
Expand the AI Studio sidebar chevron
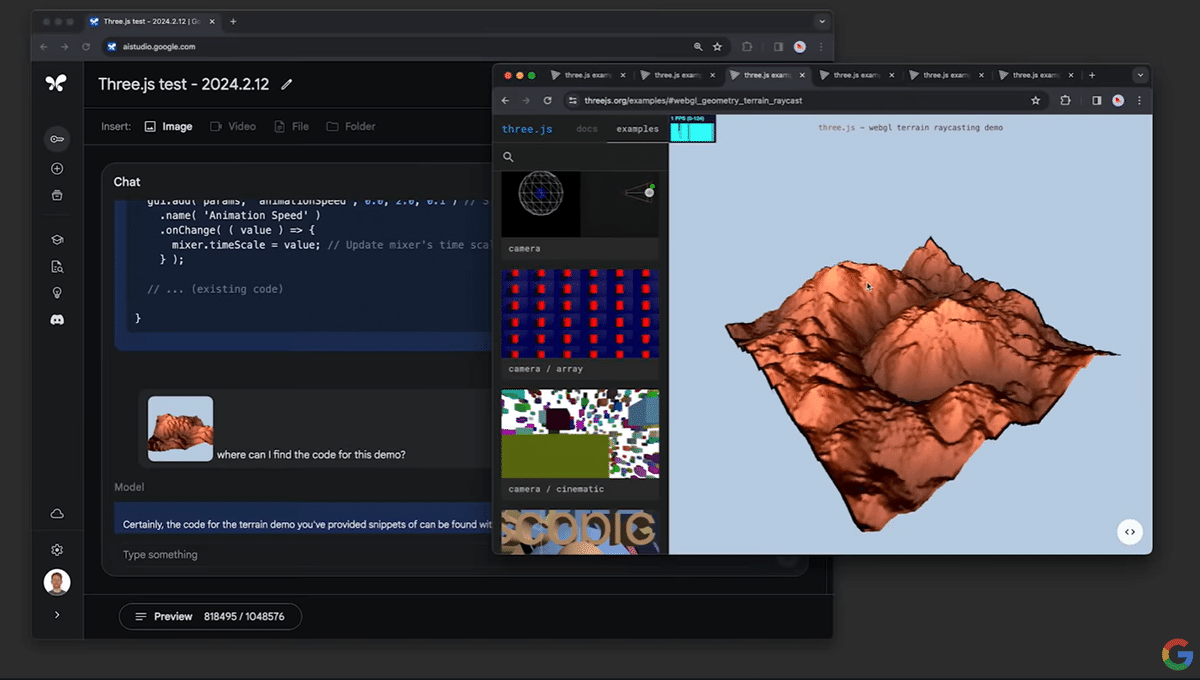[x=57, y=615]
